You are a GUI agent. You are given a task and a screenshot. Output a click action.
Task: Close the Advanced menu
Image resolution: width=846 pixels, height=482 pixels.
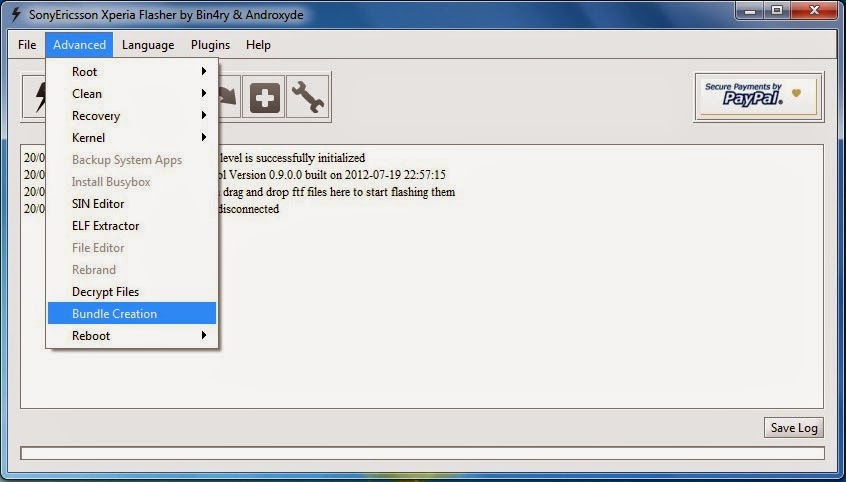(79, 45)
